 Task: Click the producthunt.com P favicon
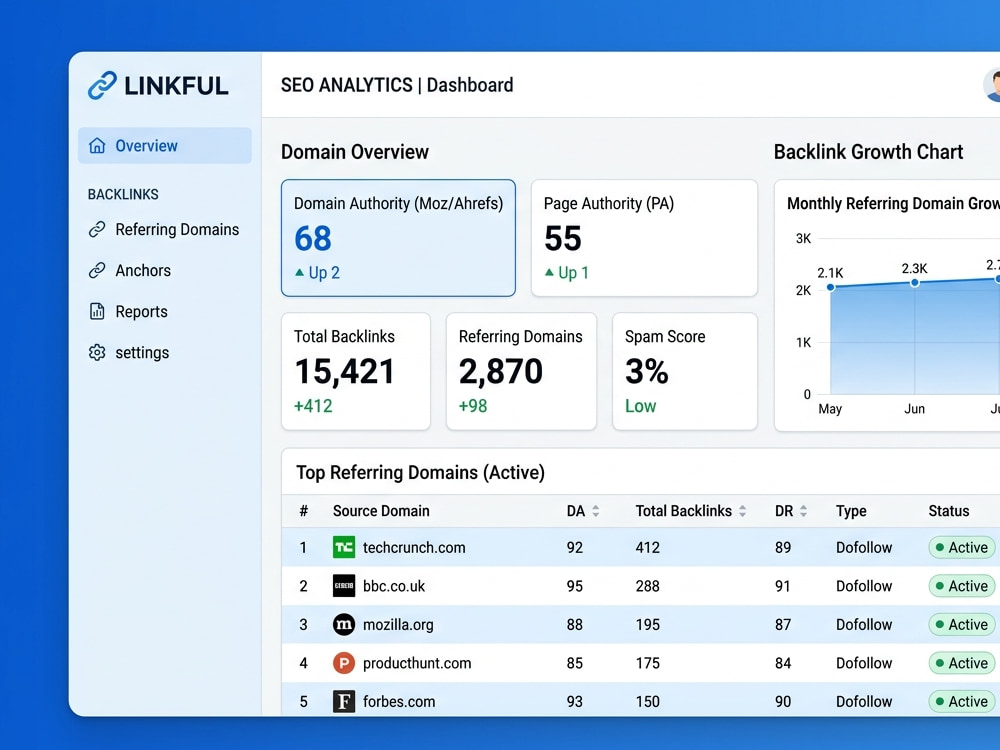pyautogui.click(x=344, y=663)
